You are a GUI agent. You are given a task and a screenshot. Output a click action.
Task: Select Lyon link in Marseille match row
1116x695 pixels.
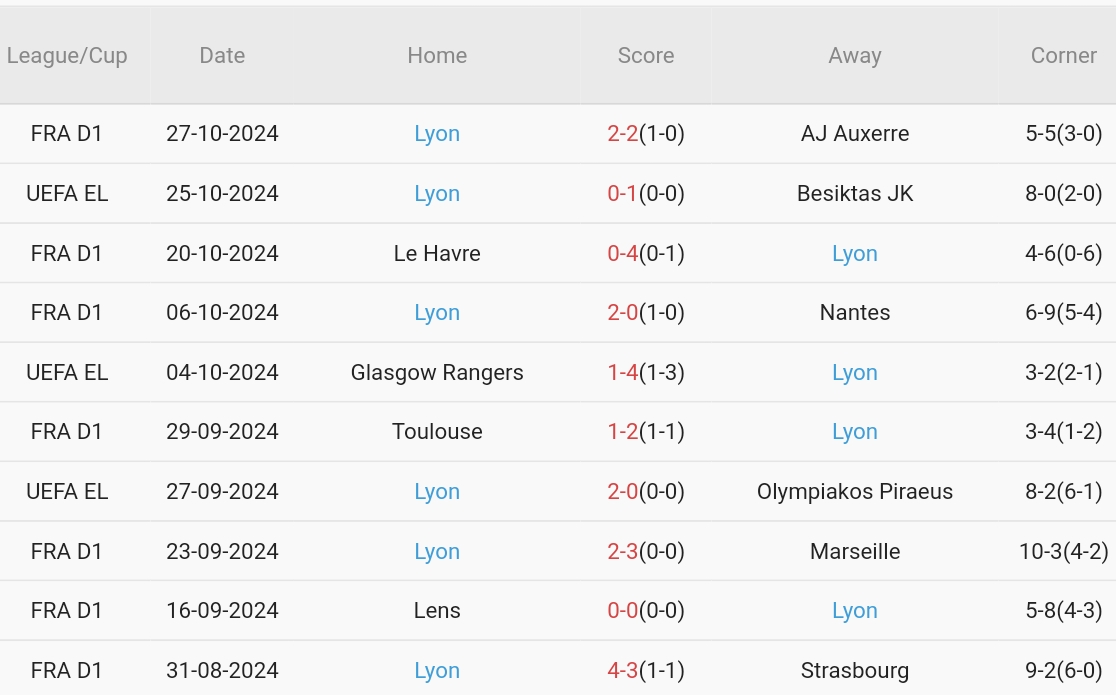click(437, 552)
